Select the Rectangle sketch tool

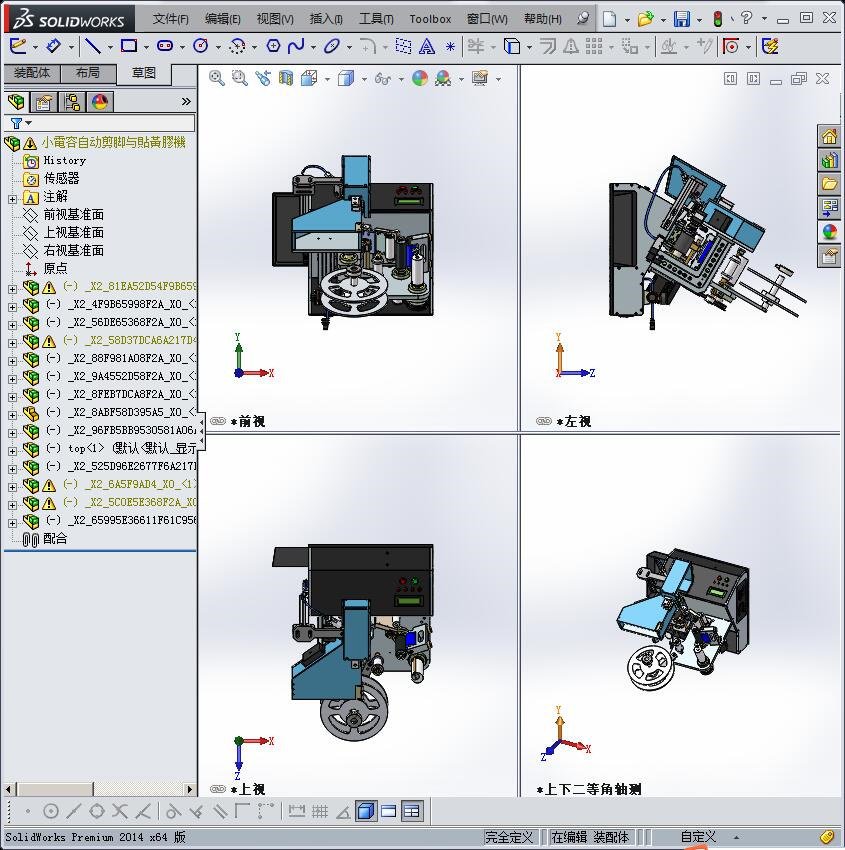[129, 46]
